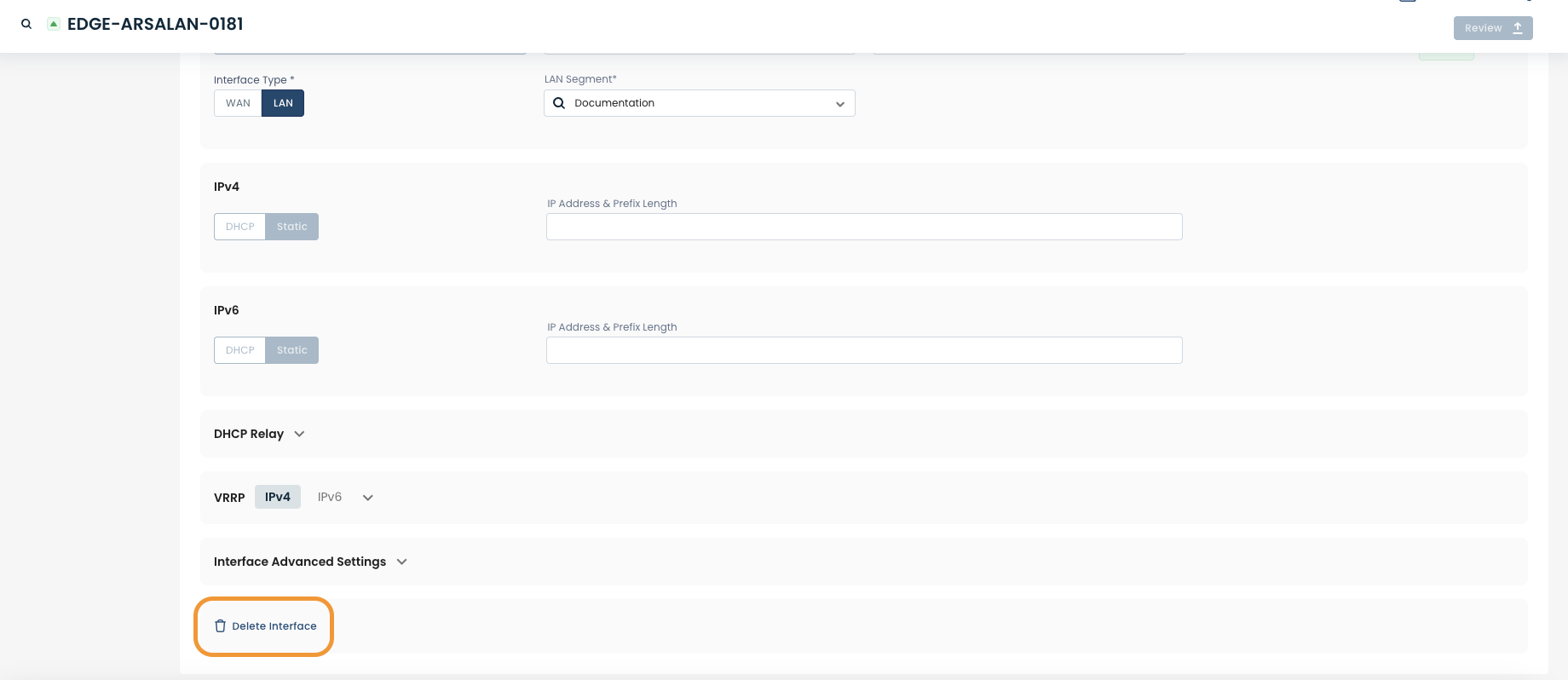Expand the VRRP section chevron
This screenshot has height=680, width=1568.
click(x=368, y=498)
